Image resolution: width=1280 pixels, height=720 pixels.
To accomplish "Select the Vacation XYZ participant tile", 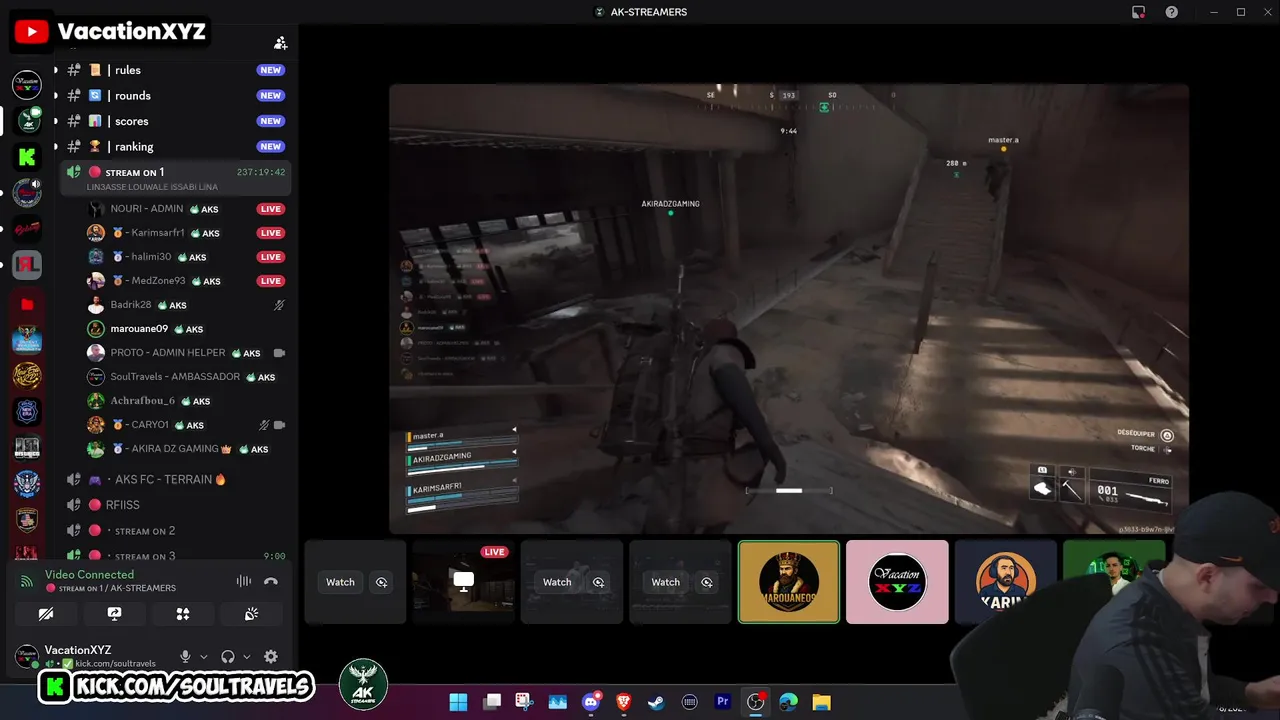I will coord(897,582).
